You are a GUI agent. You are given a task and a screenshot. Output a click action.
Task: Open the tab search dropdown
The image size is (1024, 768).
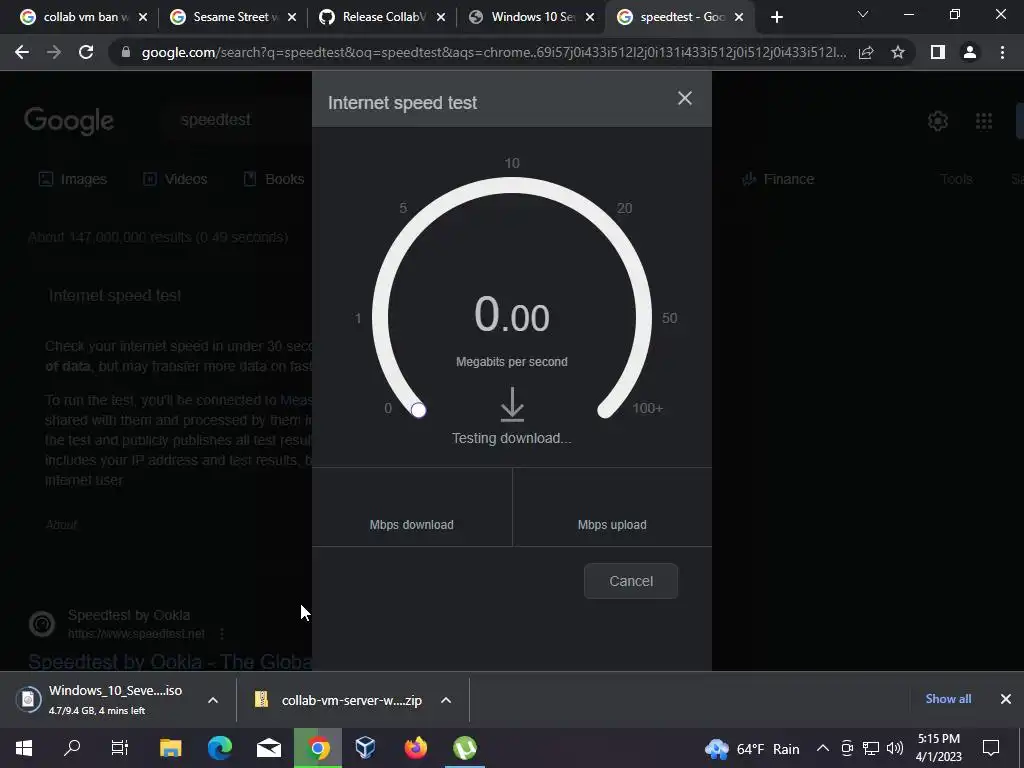(863, 14)
